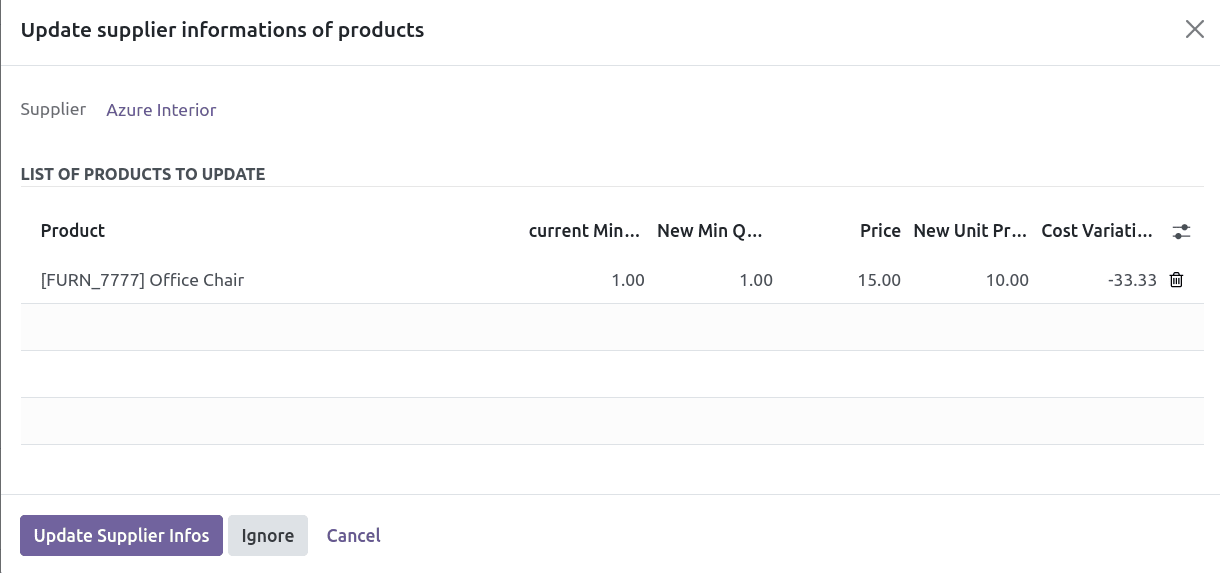Sort by New Min Quantity column header

coord(710,231)
